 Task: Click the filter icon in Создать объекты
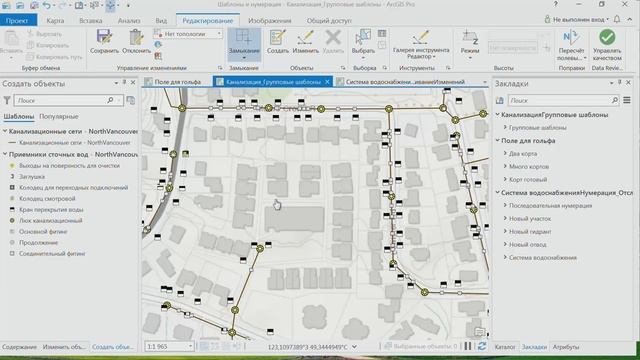coord(7,100)
